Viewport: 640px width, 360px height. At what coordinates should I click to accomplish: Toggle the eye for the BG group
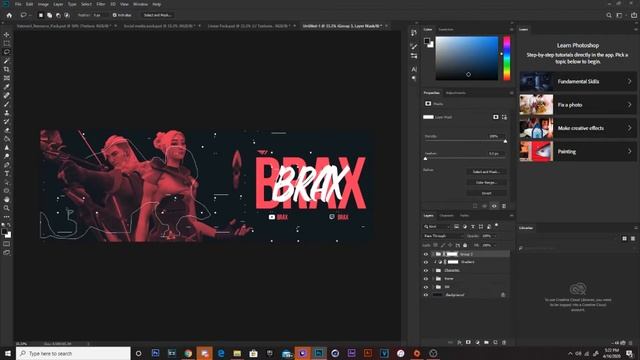pos(426,287)
